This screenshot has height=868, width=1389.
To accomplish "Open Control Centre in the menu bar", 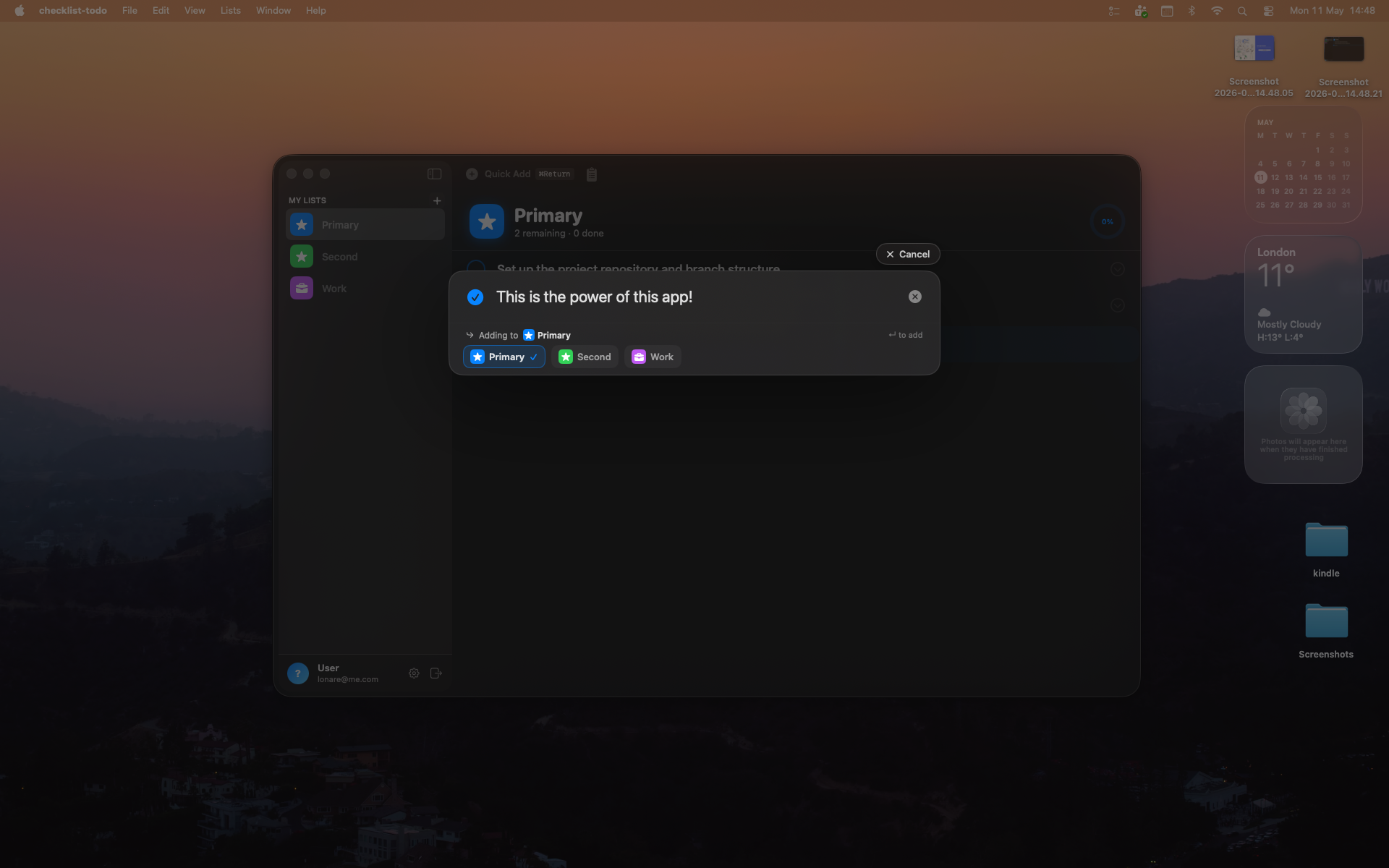I will (1268, 11).
